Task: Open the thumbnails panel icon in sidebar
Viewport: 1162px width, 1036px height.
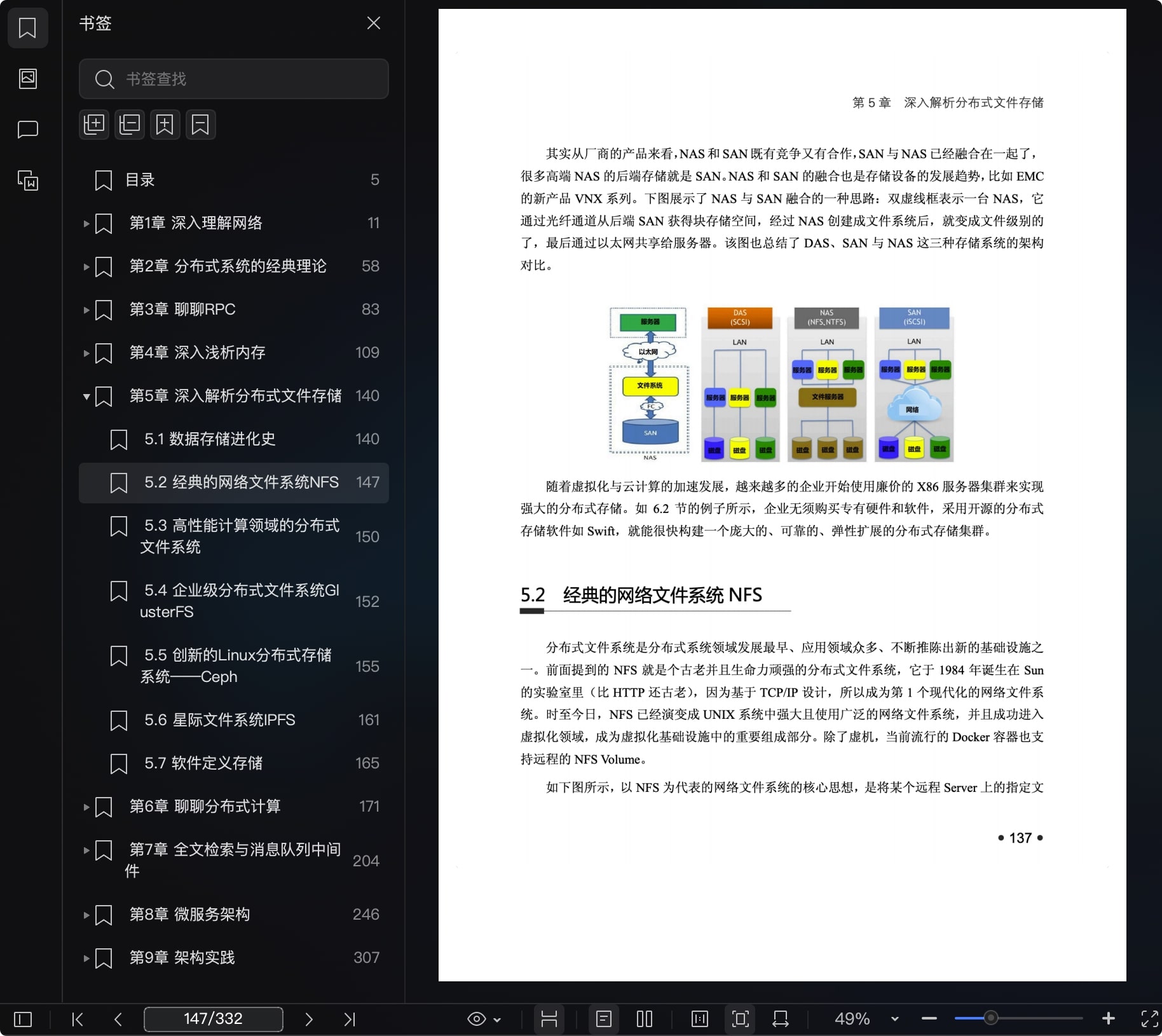Action: (x=27, y=79)
